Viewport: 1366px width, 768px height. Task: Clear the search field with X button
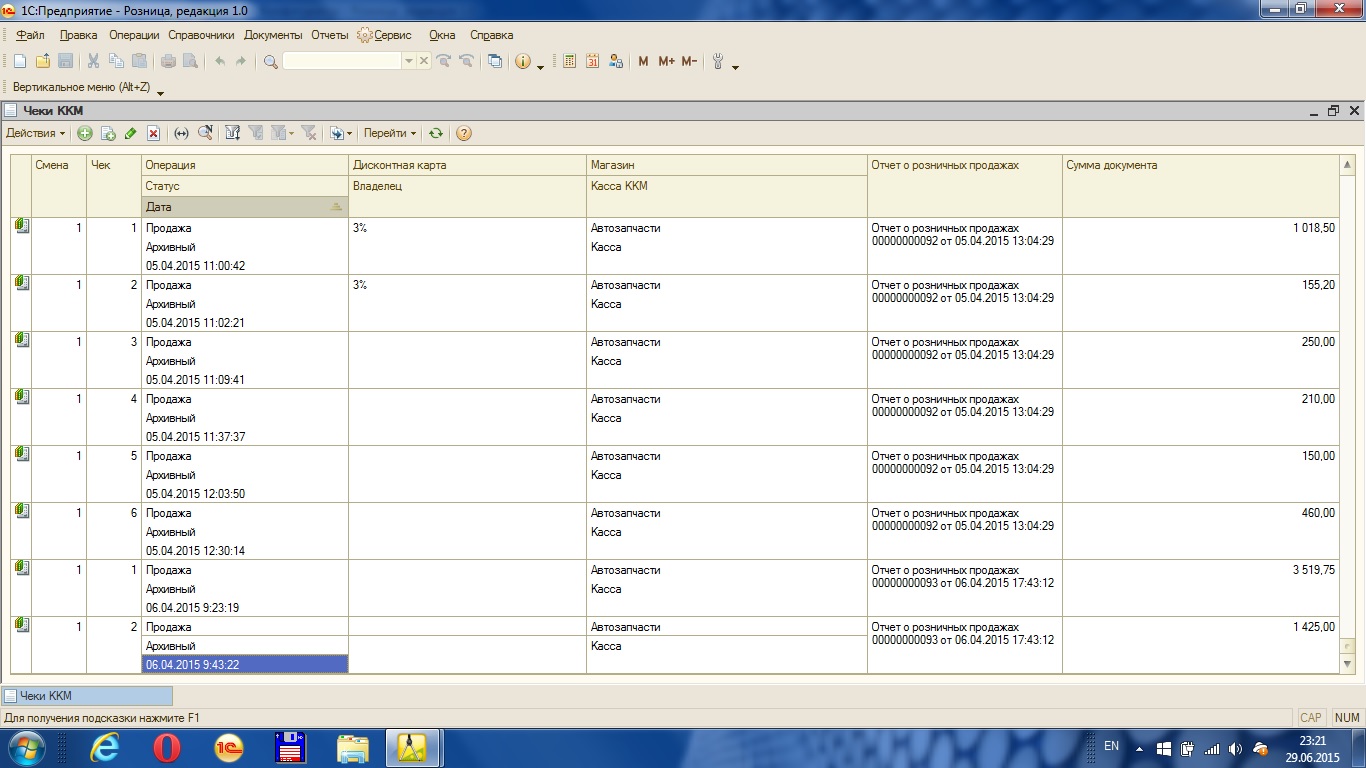pyautogui.click(x=423, y=61)
